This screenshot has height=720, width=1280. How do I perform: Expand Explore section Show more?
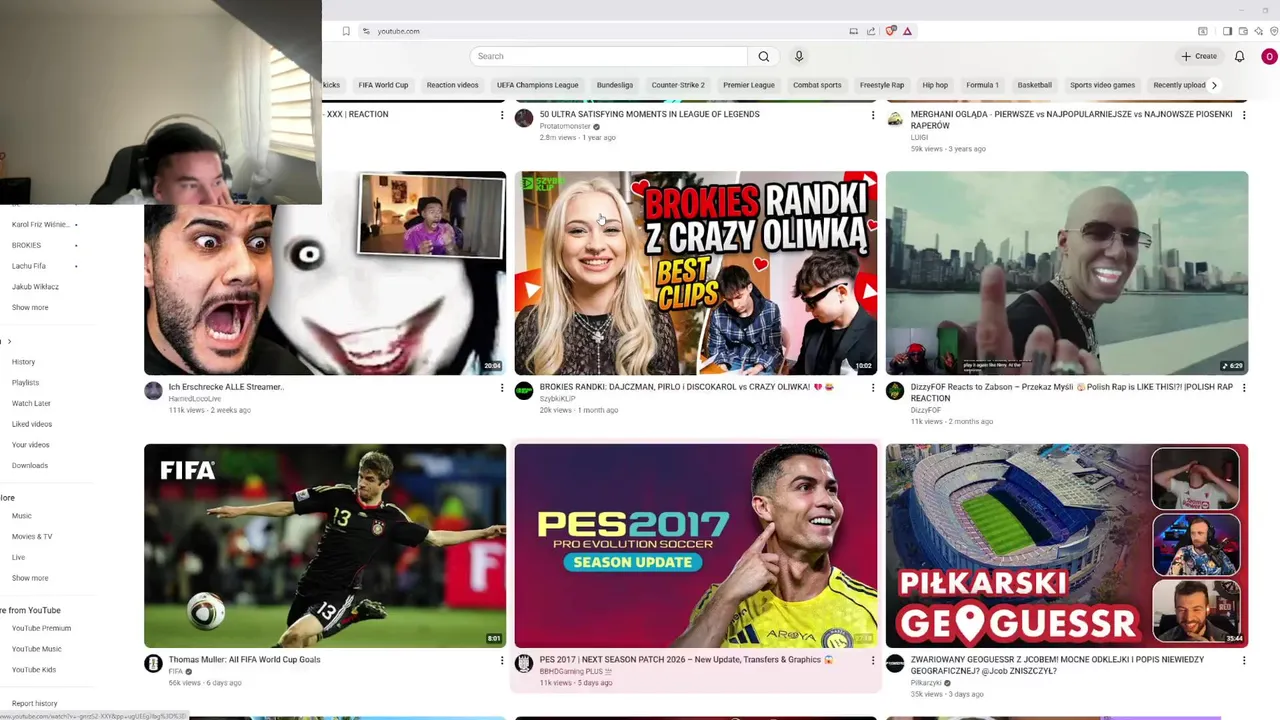pos(30,578)
